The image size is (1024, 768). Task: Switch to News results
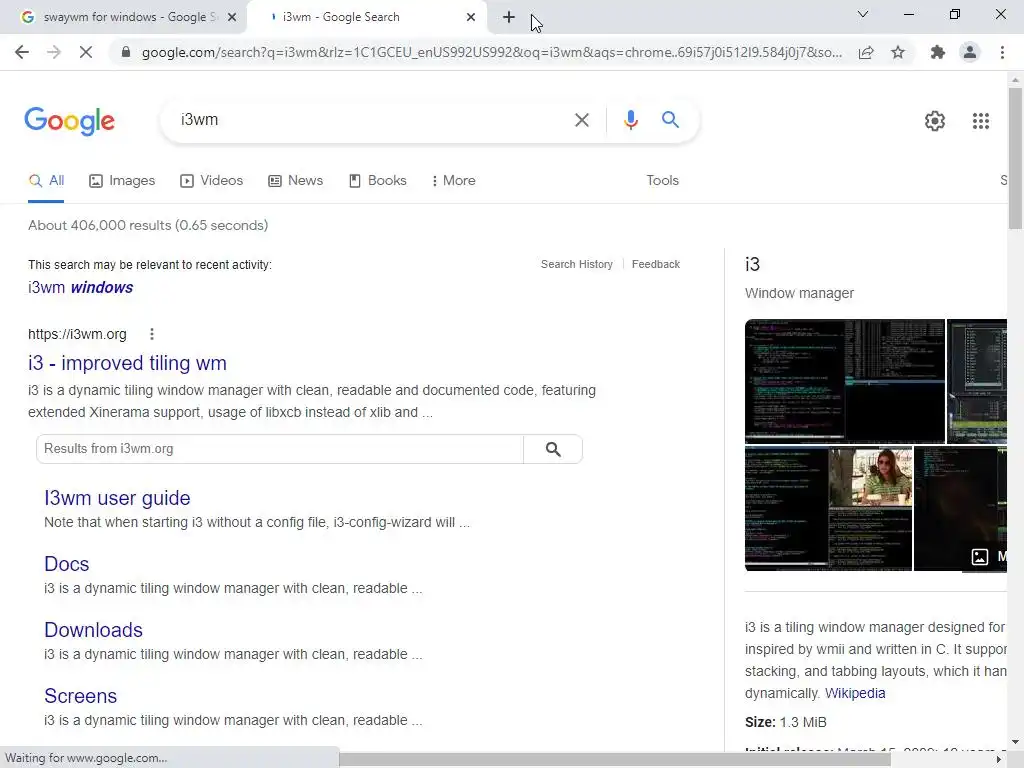coord(295,181)
